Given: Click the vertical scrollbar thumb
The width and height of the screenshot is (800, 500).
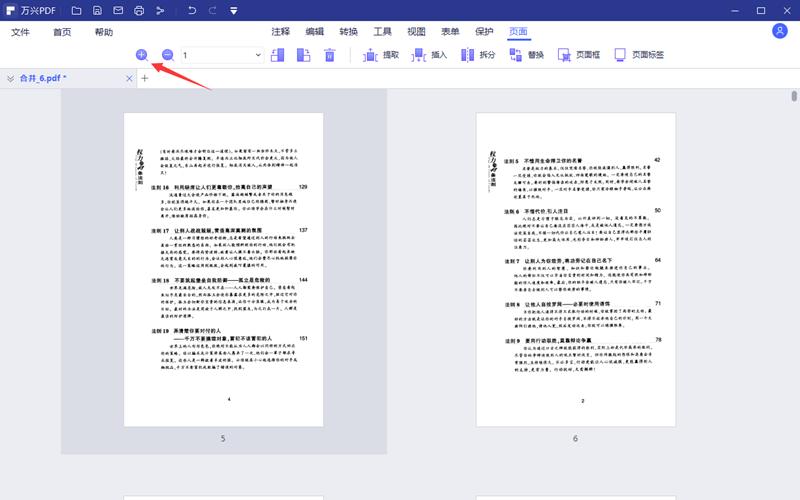Looking at the screenshot, I should tap(794, 96).
